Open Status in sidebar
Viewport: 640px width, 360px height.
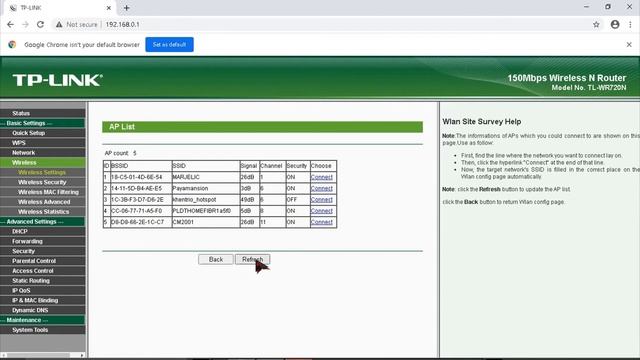pos(43,113)
